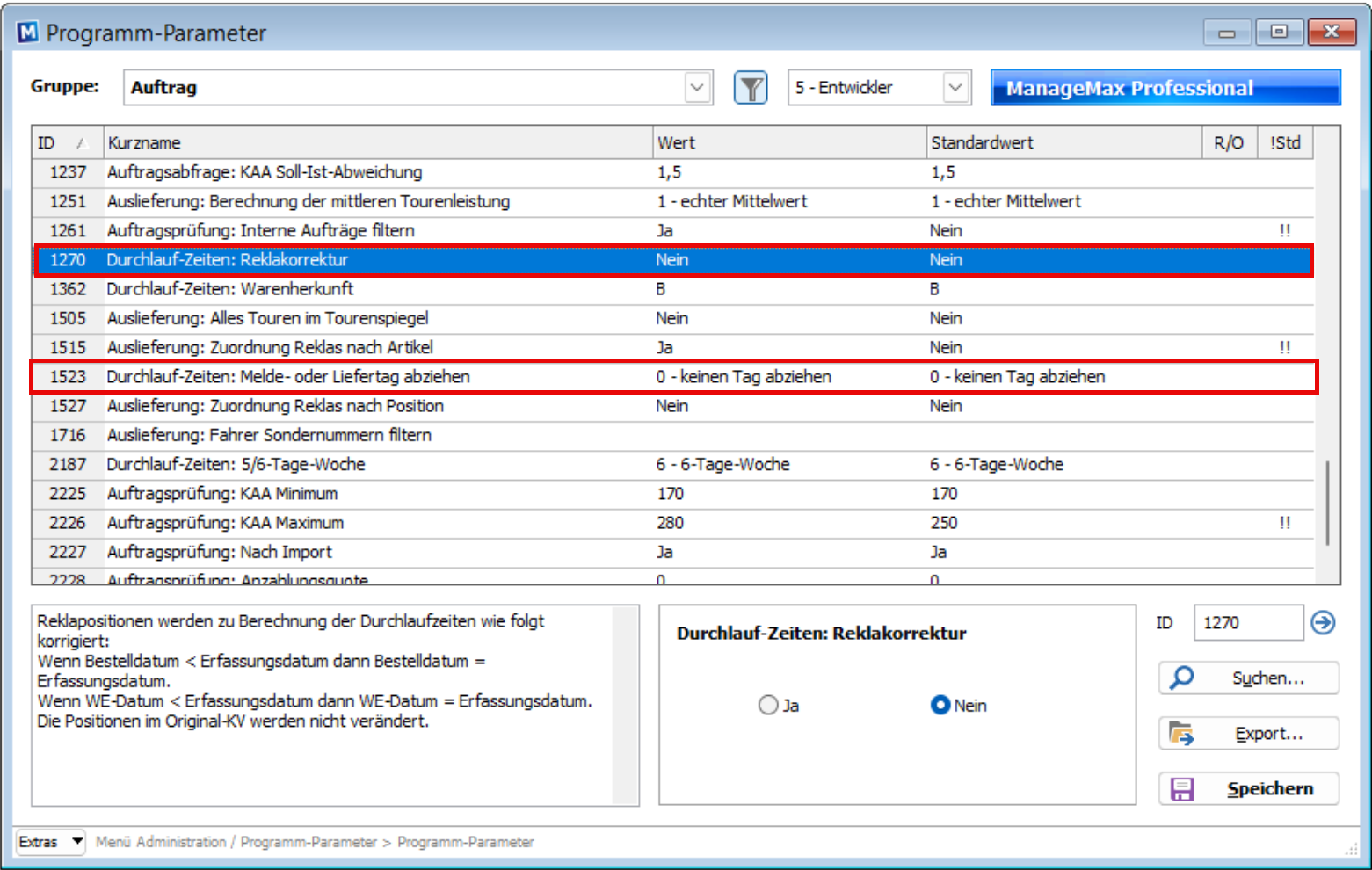The image size is (1372, 870).
Task: Select row 1505 Alles Touren im Tourenspiegel
Action: 673,318
